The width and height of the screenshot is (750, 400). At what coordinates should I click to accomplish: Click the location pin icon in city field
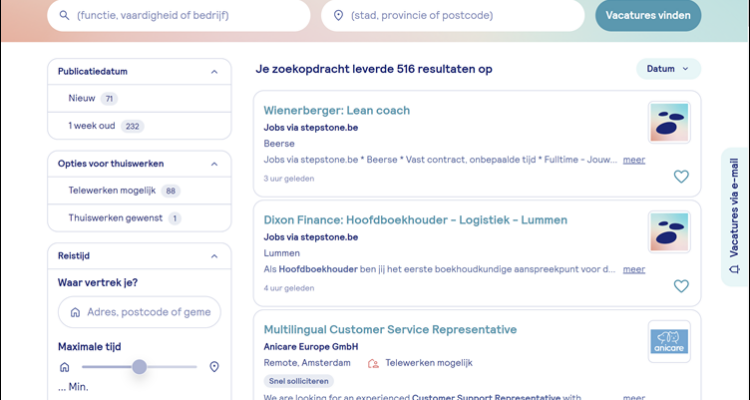pyautogui.click(x=338, y=16)
